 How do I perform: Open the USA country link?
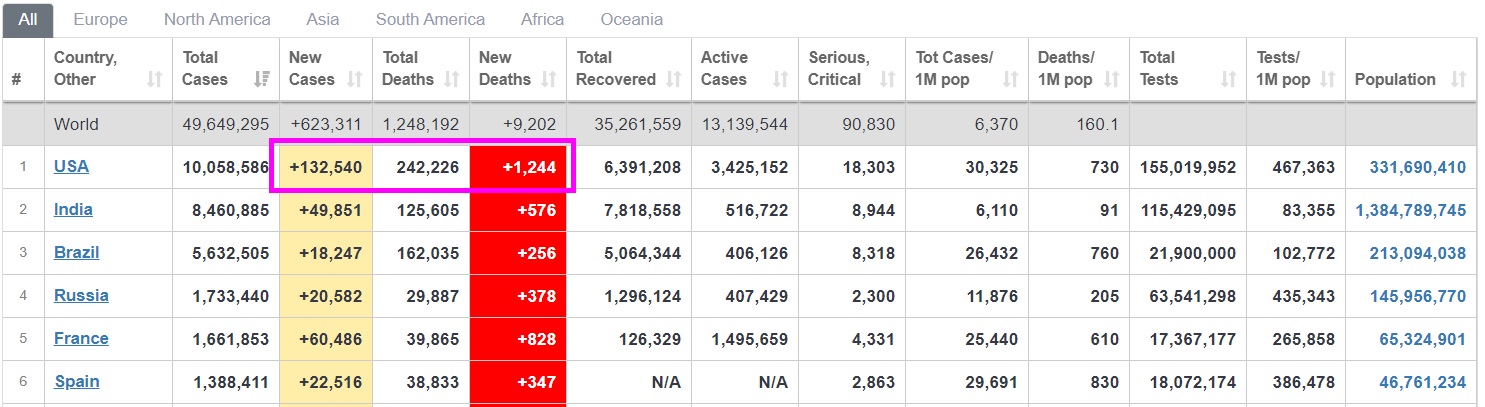(71, 166)
